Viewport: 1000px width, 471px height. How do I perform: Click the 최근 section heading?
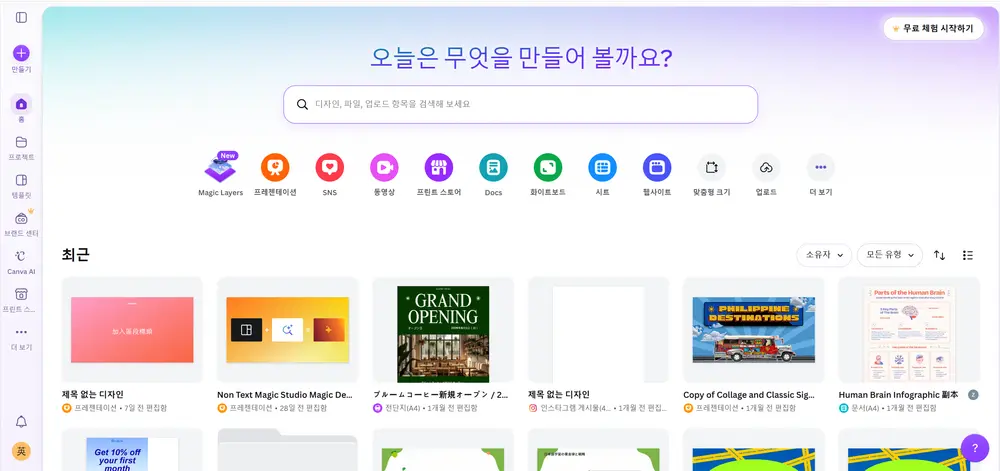click(x=76, y=255)
